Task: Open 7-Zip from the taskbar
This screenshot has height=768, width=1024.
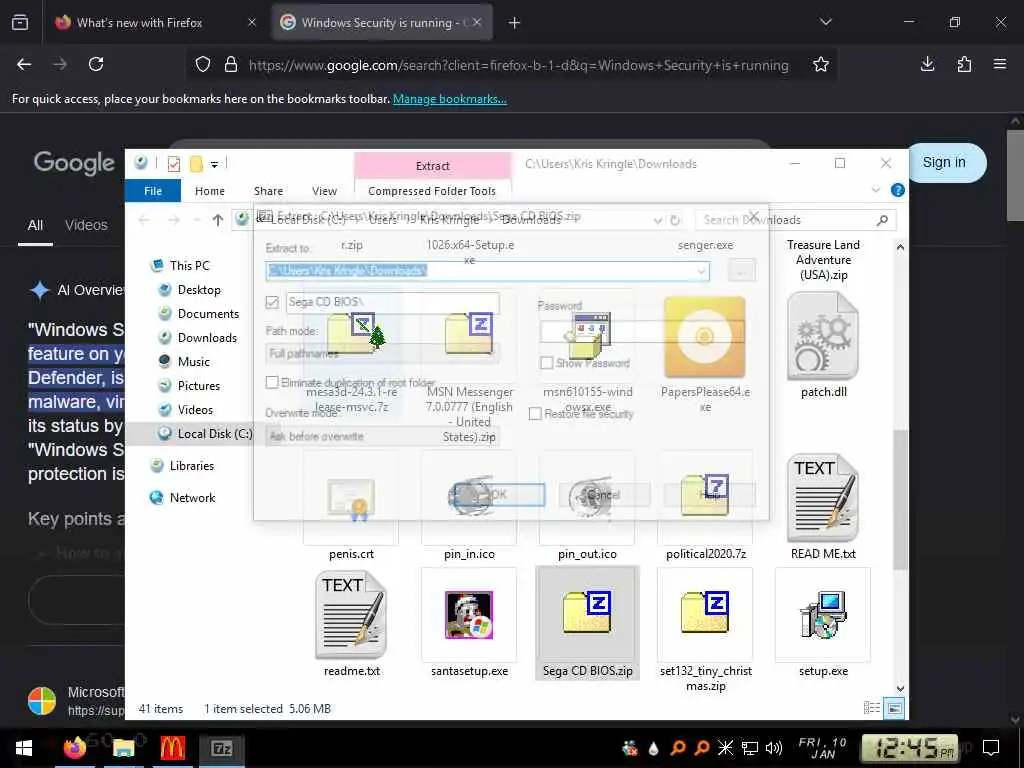Action: [222, 748]
